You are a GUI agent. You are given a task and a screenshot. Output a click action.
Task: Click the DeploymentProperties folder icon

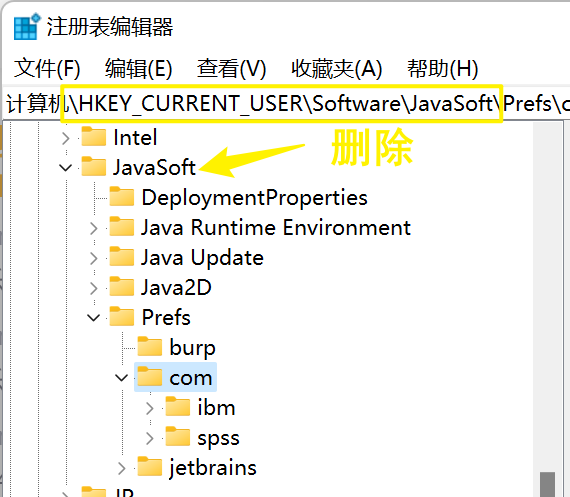121,196
